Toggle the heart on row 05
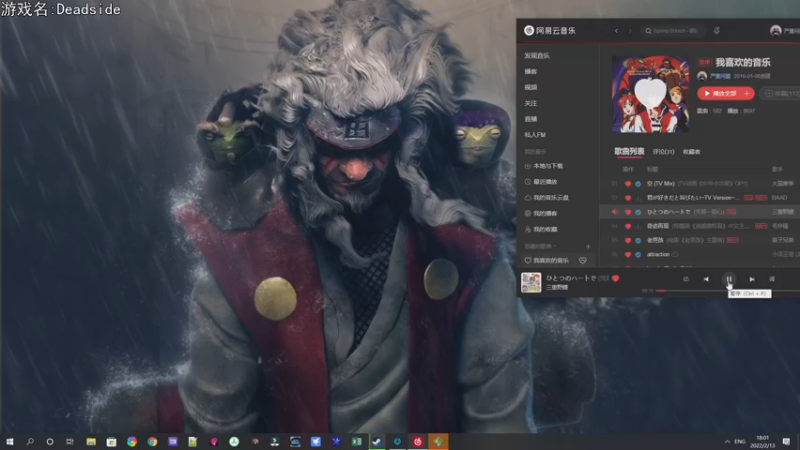 (x=628, y=240)
